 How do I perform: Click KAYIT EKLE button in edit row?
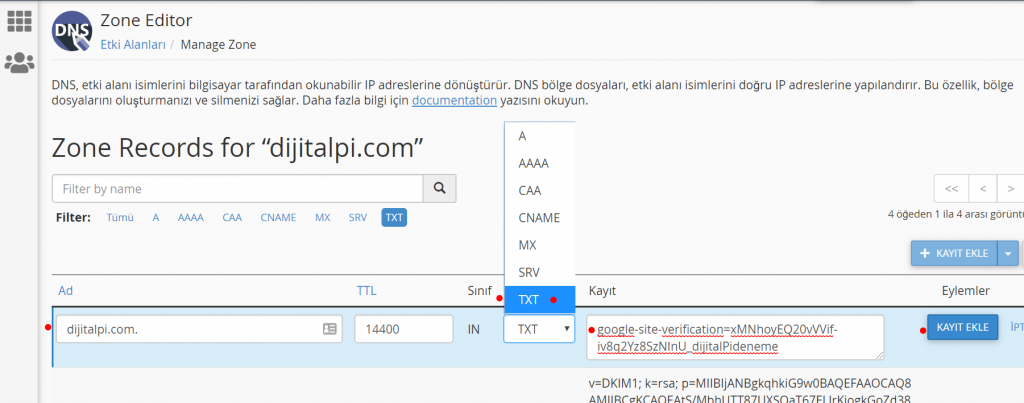(x=963, y=327)
